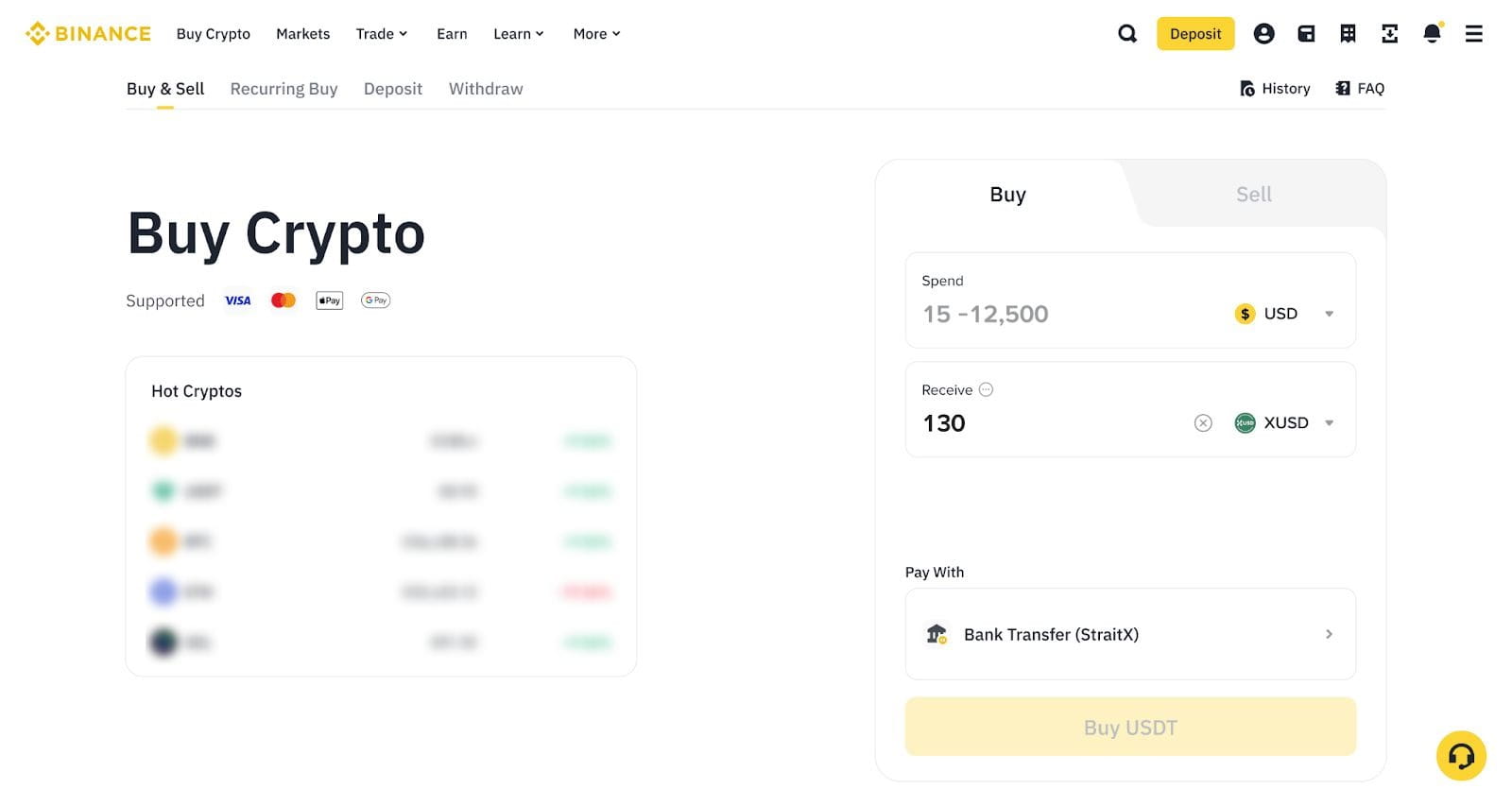The width and height of the screenshot is (1512, 806).
Task: Click the Binance logo
Action: [89, 34]
